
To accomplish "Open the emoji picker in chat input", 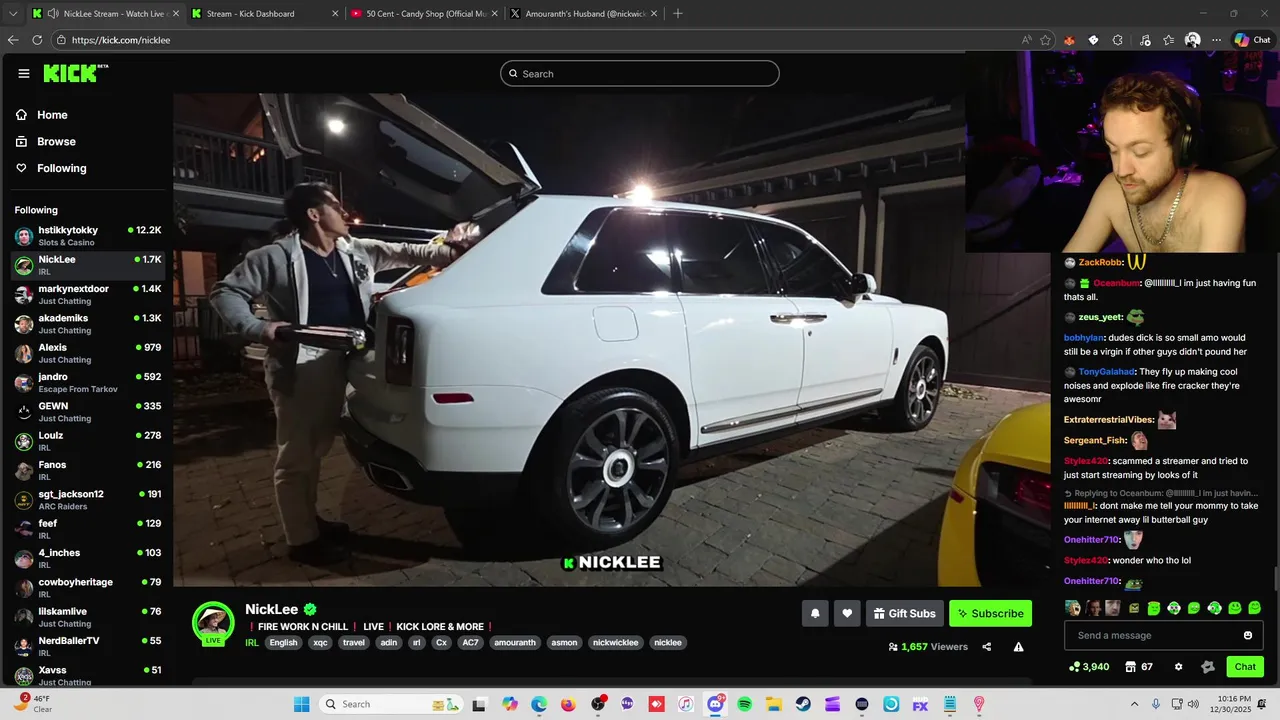I will pos(1247,635).
